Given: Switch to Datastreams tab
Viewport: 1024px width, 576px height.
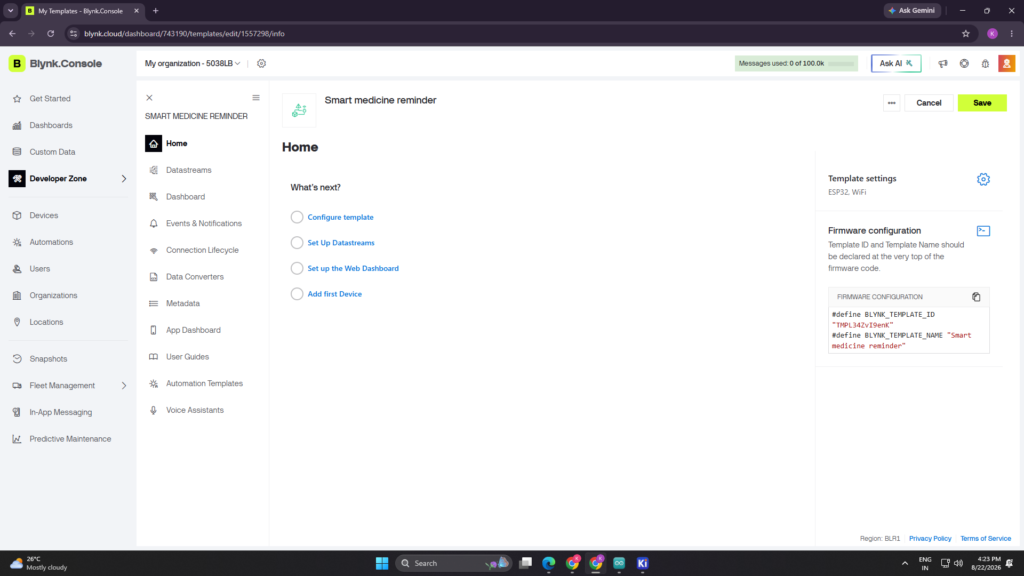Looking at the screenshot, I should (188, 170).
